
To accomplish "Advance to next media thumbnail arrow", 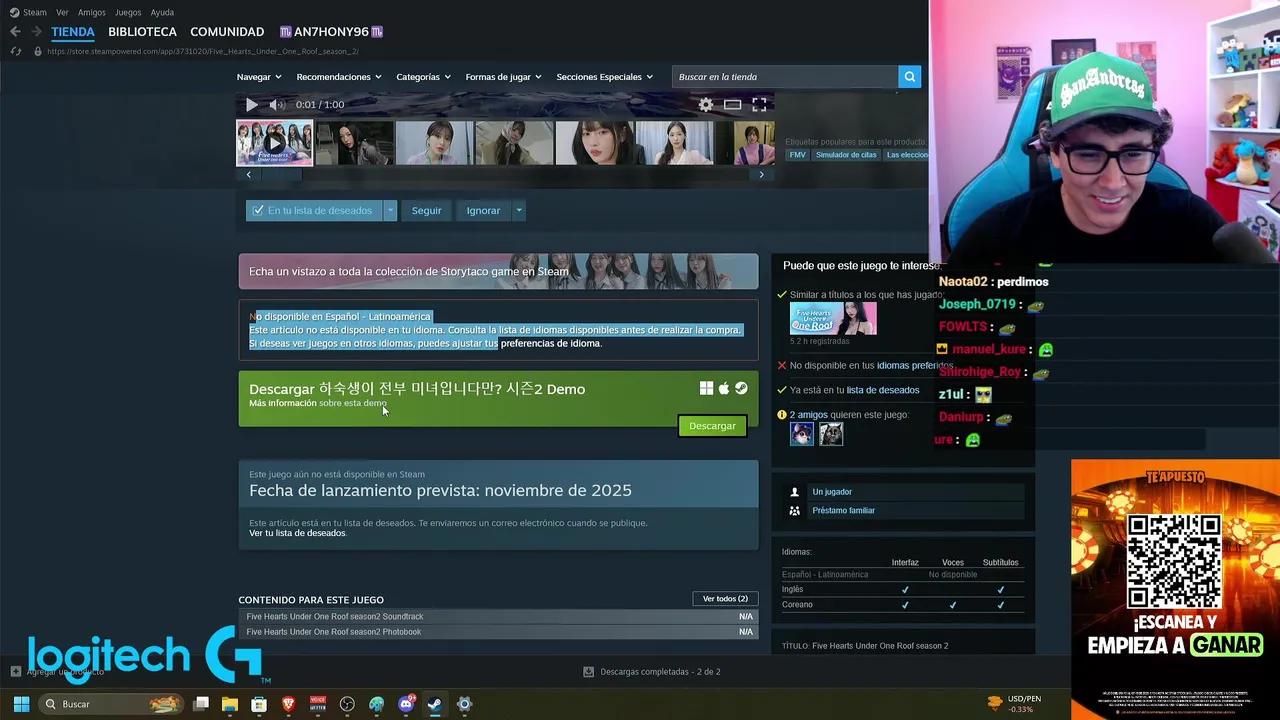I will point(761,174).
